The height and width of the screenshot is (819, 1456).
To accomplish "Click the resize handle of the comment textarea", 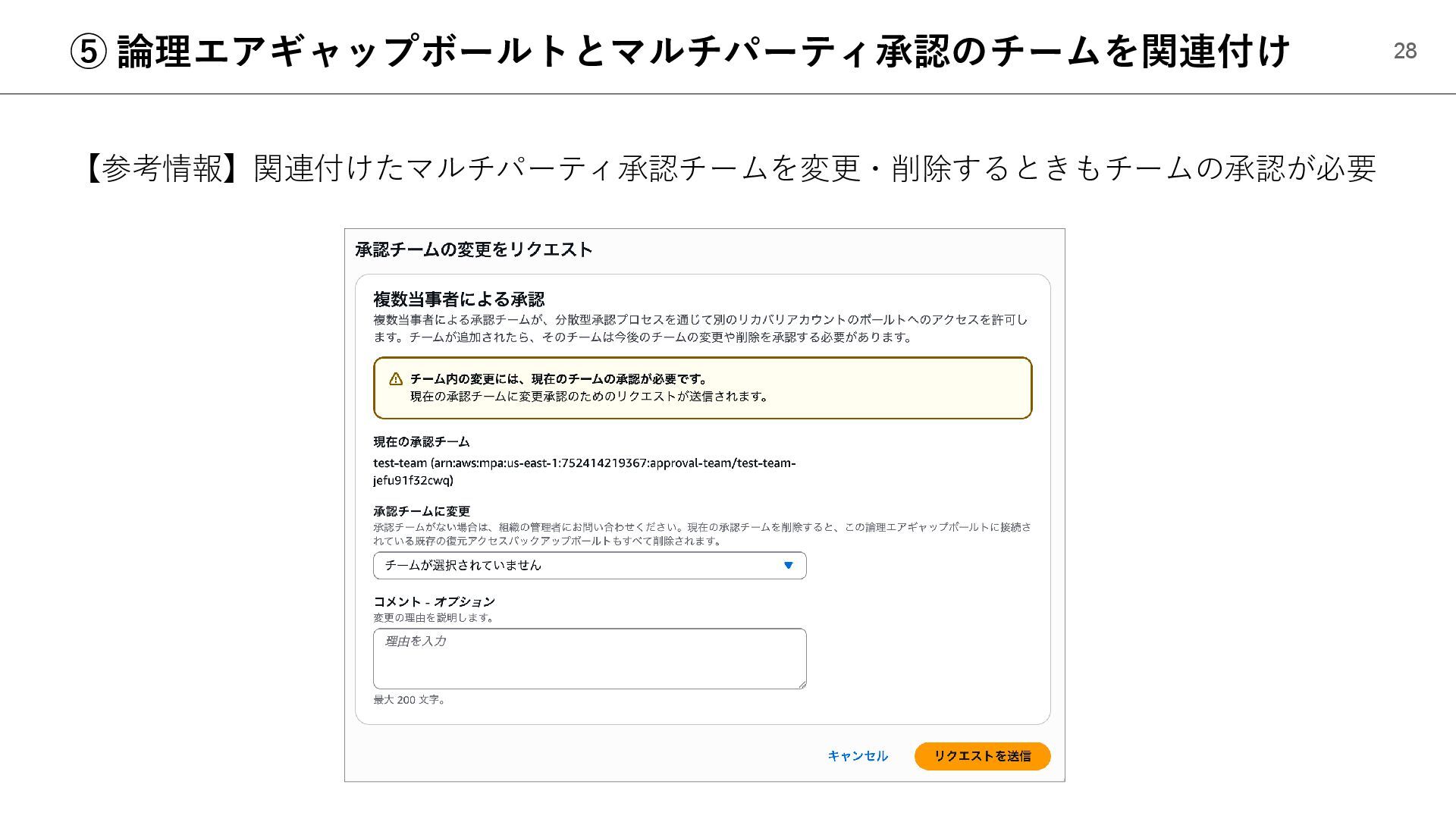I will coord(802,684).
